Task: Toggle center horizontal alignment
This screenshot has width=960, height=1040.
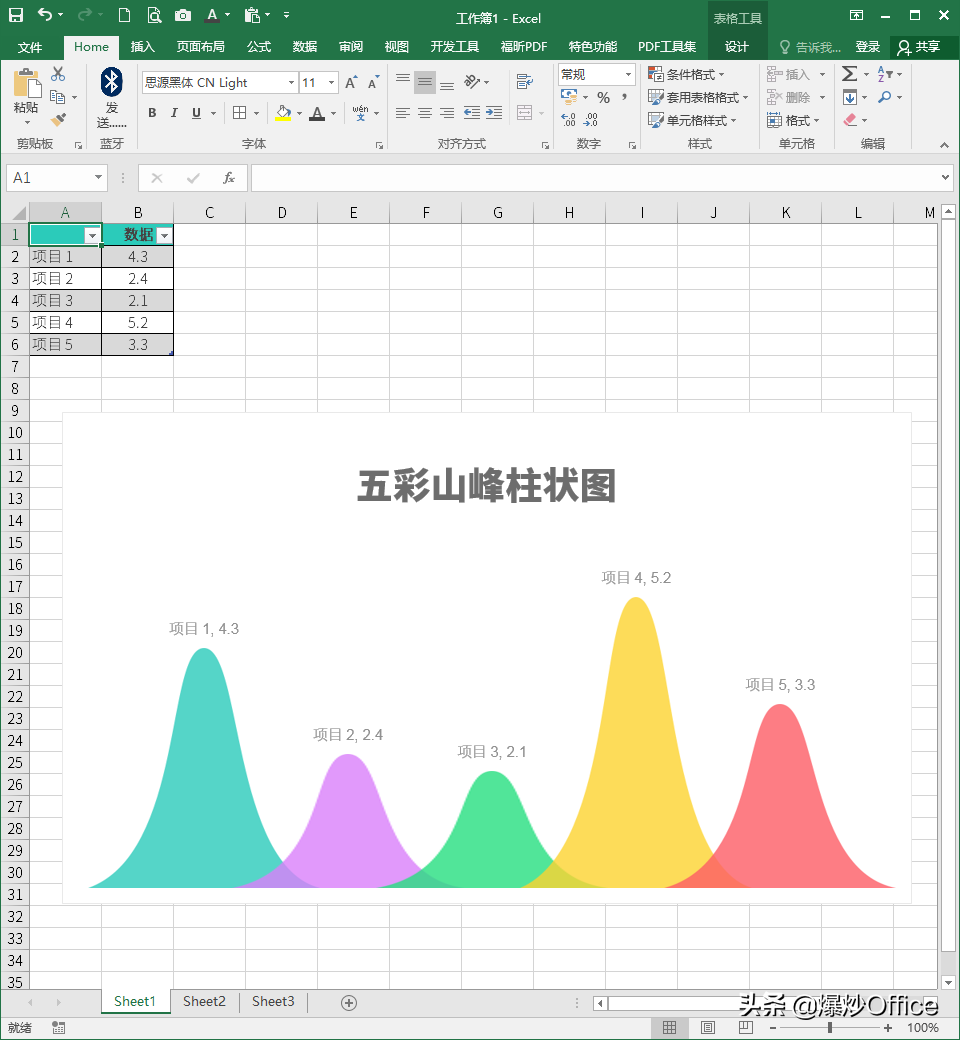Action: point(425,113)
